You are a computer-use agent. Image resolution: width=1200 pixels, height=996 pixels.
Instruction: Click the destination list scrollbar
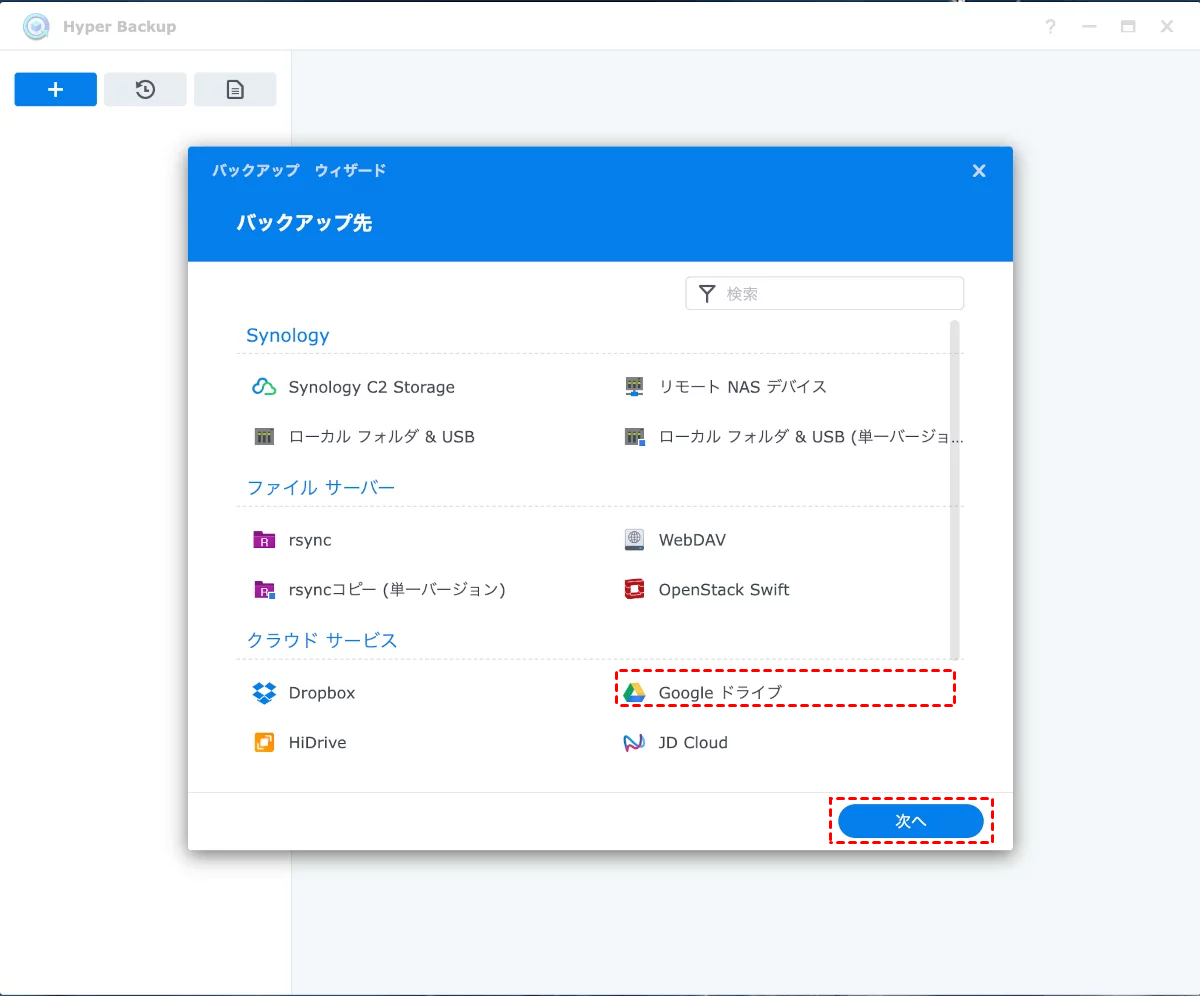(x=955, y=490)
